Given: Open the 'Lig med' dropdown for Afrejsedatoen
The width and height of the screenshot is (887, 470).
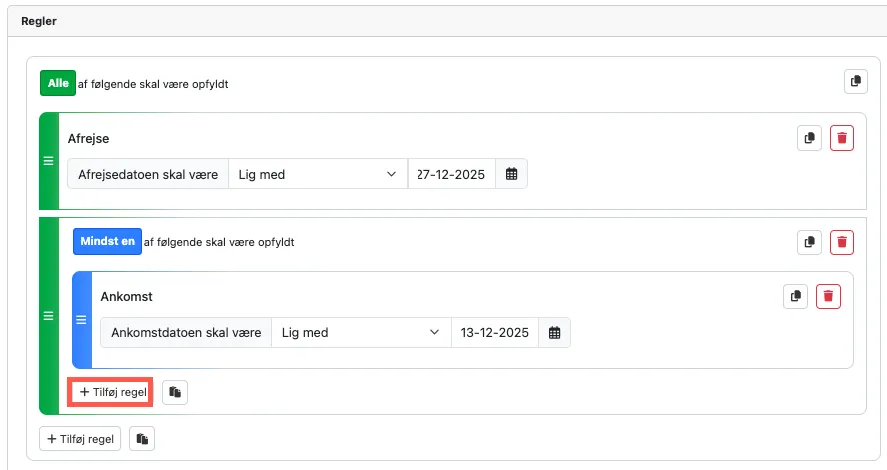Looking at the screenshot, I should click(x=317, y=174).
